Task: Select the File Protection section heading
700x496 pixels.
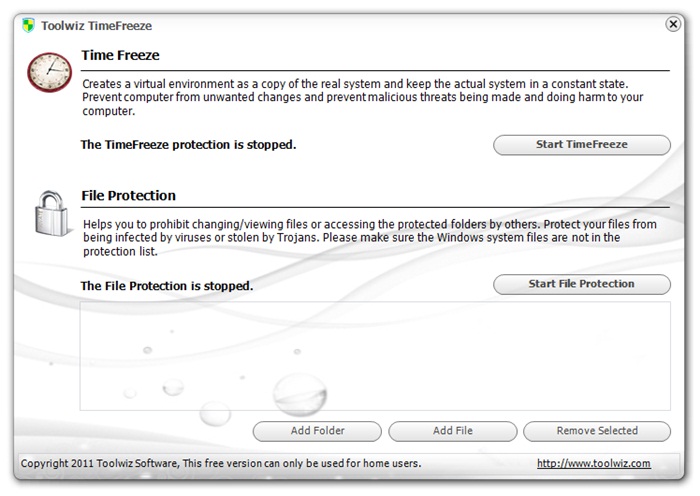Action: (x=128, y=196)
